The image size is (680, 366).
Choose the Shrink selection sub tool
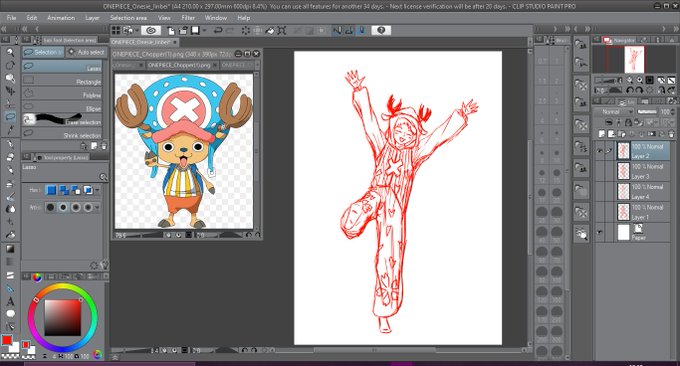(x=62, y=134)
